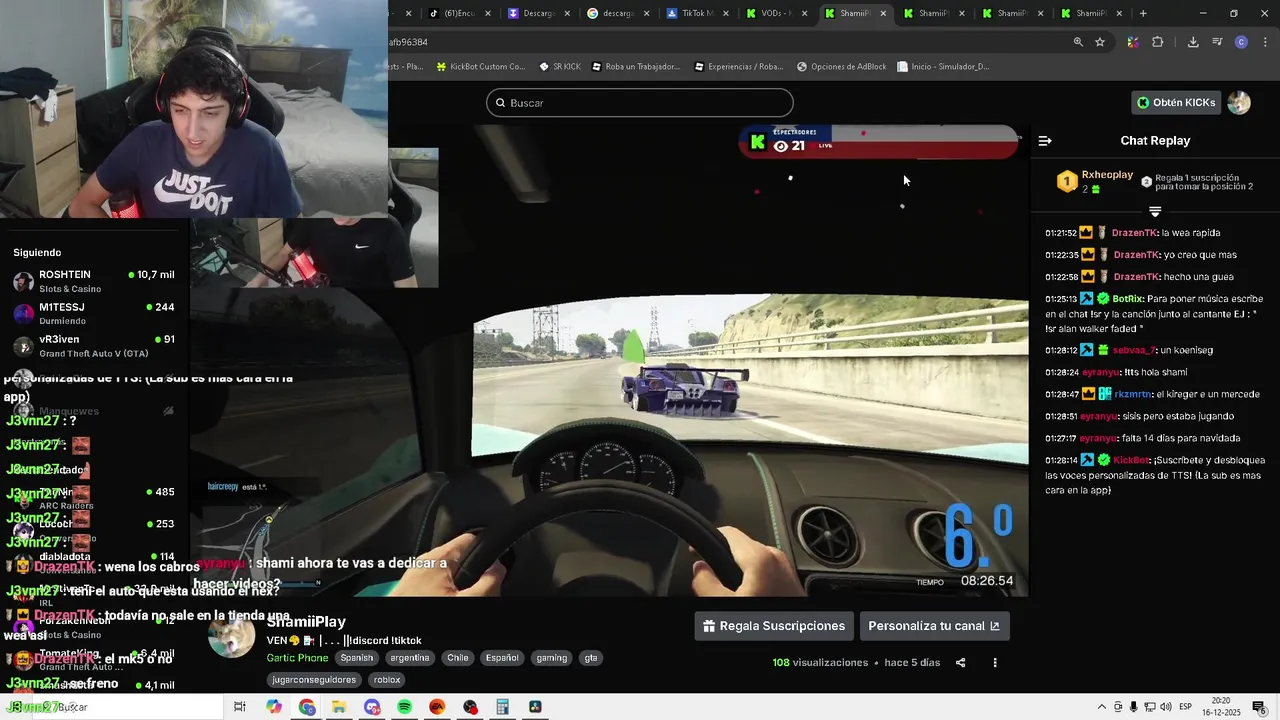Switch to the Google descarga browser tab

[617, 13]
